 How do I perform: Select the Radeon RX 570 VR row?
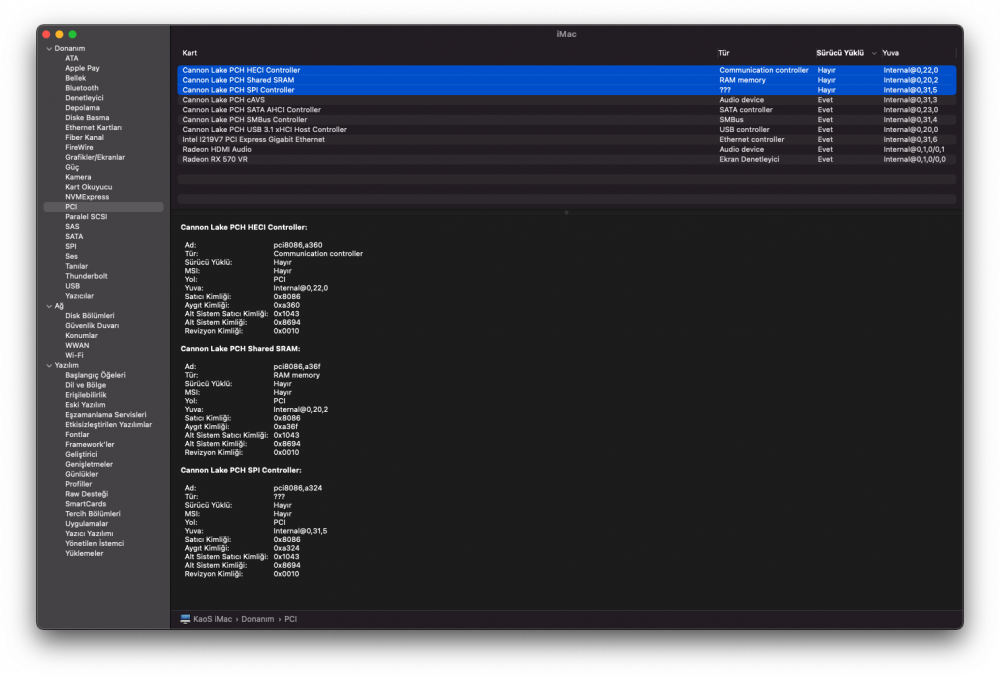coord(566,159)
